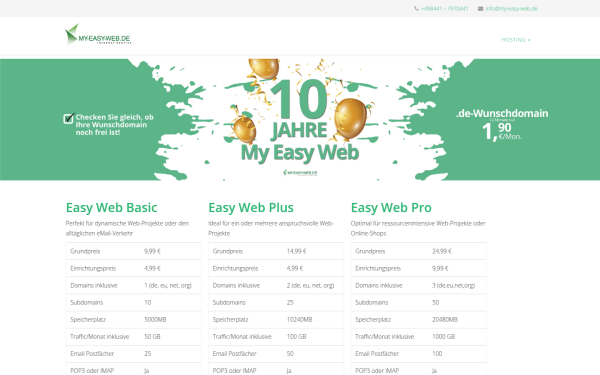
Task: Click the phone icon in top bar
Action: click(x=416, y=8)
